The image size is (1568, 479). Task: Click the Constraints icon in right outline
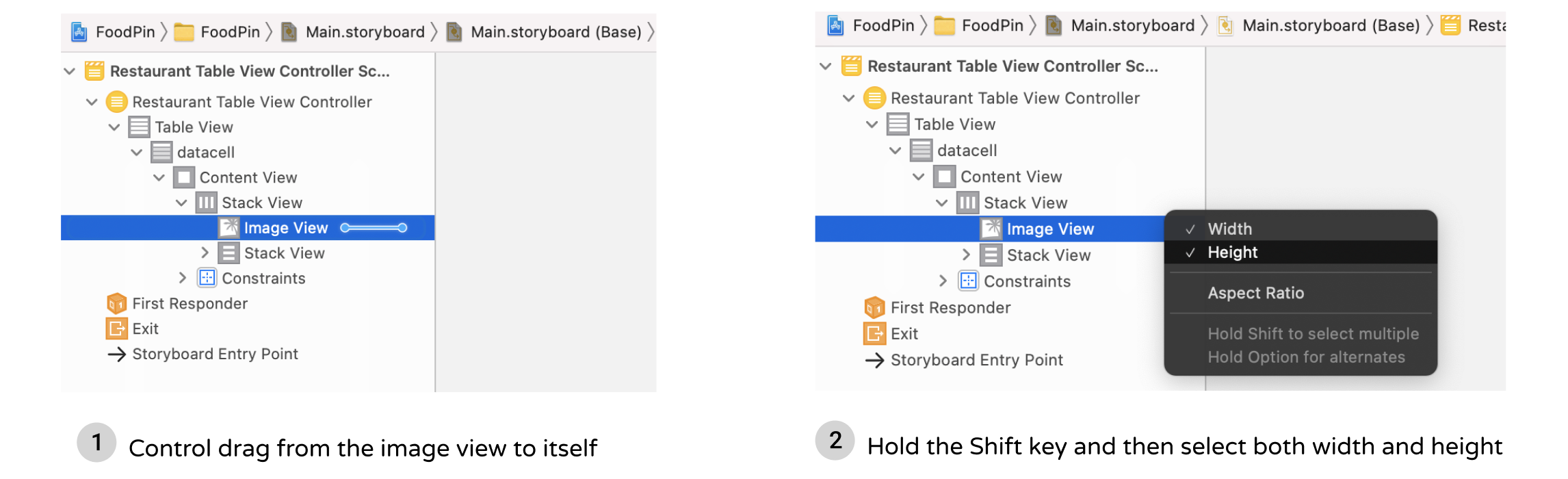click(968, 281)
